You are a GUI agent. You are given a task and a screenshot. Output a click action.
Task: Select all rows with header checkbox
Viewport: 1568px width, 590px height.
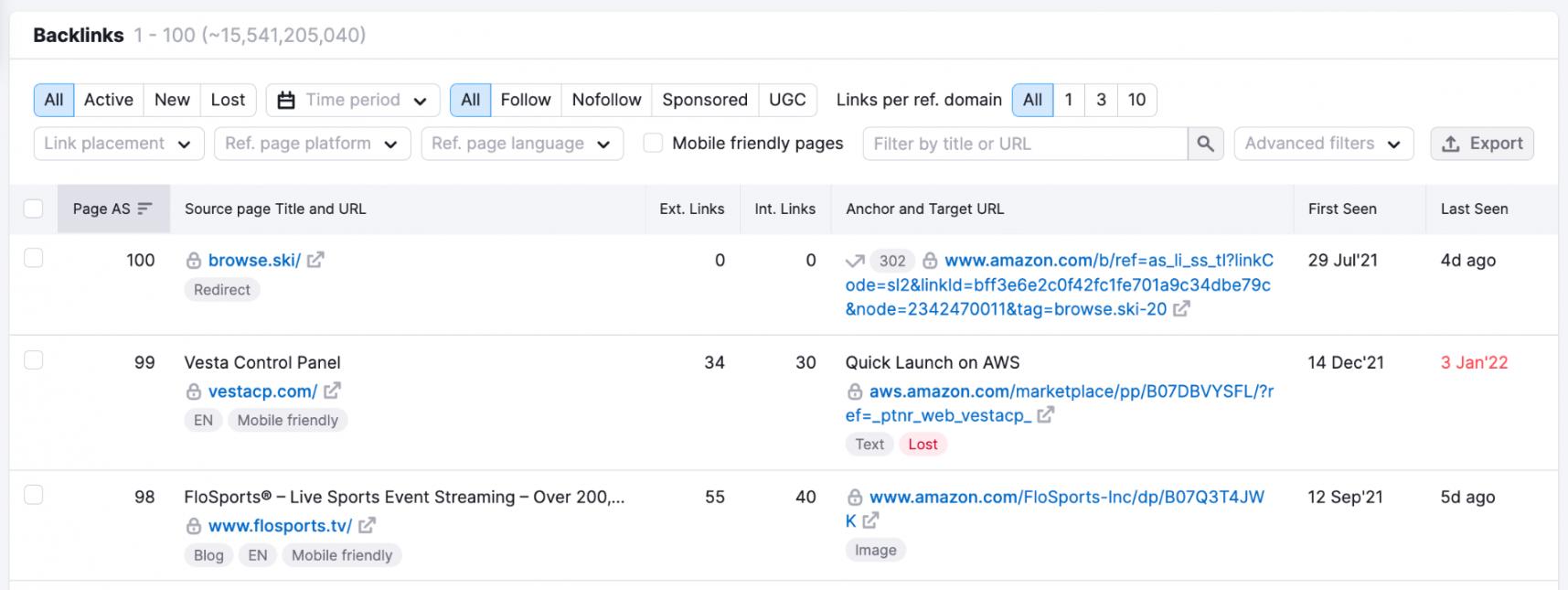(x=34, y=209)
